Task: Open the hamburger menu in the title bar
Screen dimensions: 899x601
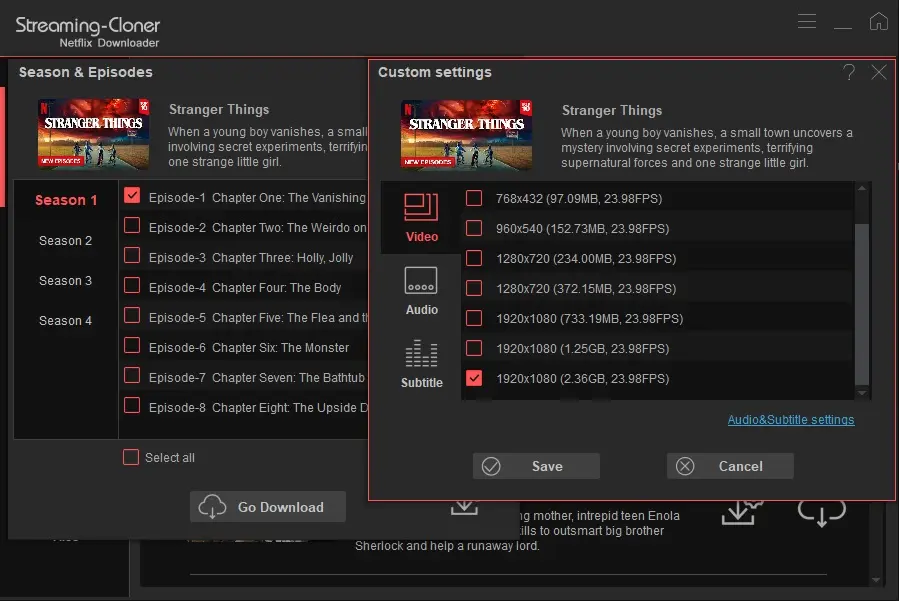Action: (807, 21)
